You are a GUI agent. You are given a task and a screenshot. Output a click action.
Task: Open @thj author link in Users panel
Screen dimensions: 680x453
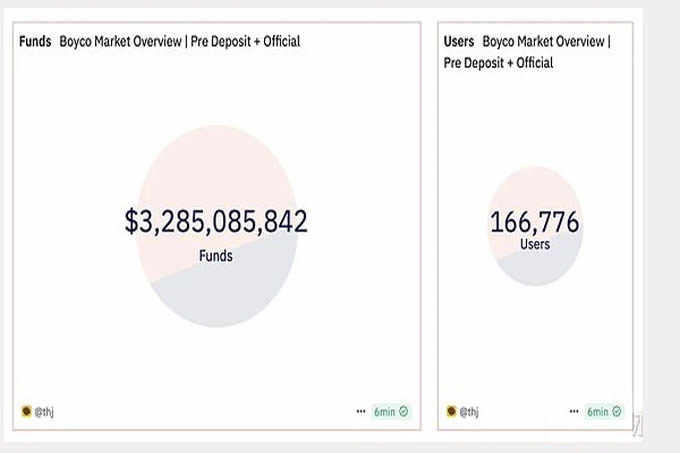point(469,411)
